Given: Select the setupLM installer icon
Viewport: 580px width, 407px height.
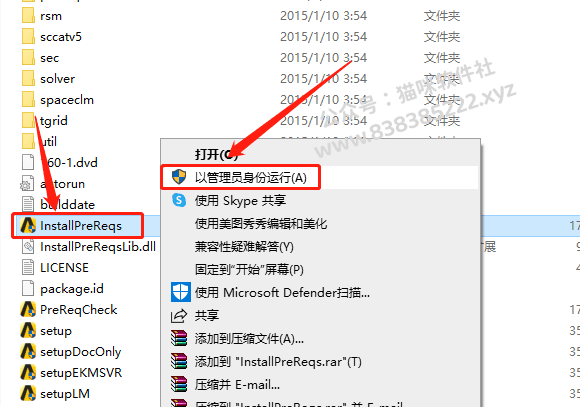Looking at the screenshot, I should click(x=28, y=393).
